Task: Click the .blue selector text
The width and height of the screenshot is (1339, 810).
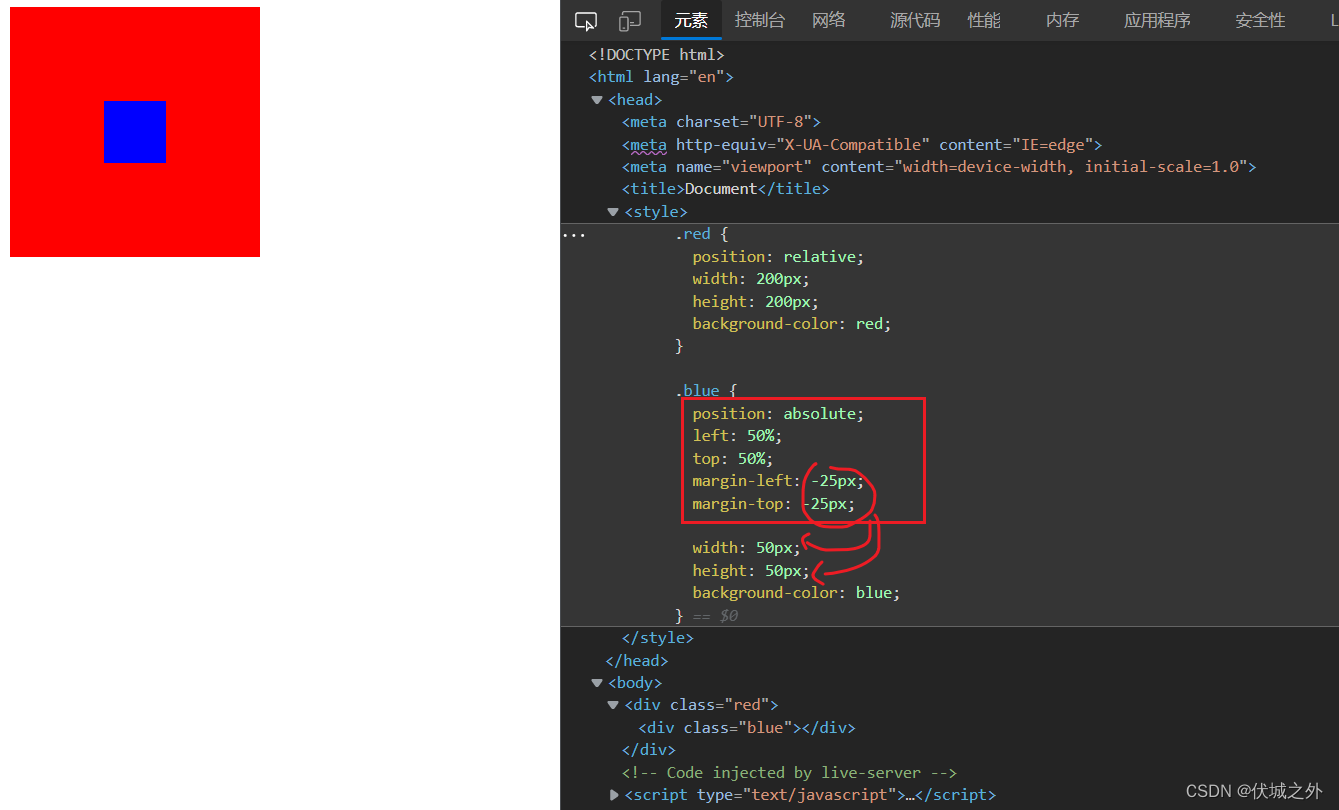Action: pos(697,391)
